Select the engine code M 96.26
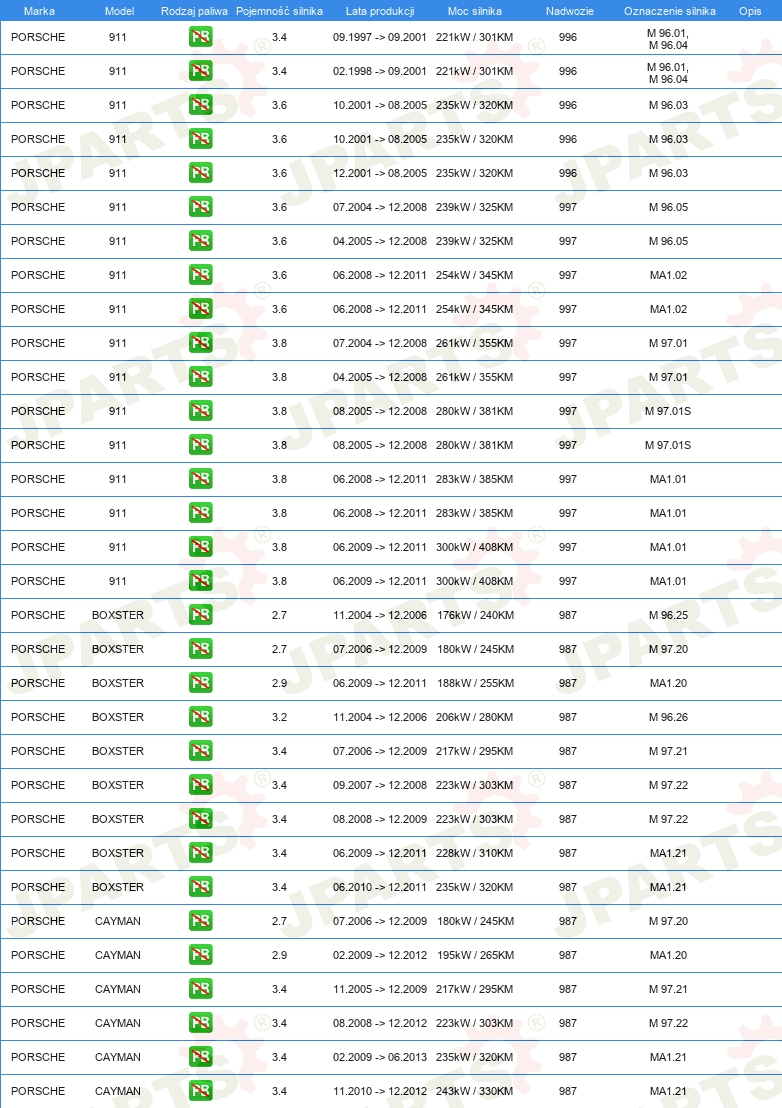 [x=668, y=717]
